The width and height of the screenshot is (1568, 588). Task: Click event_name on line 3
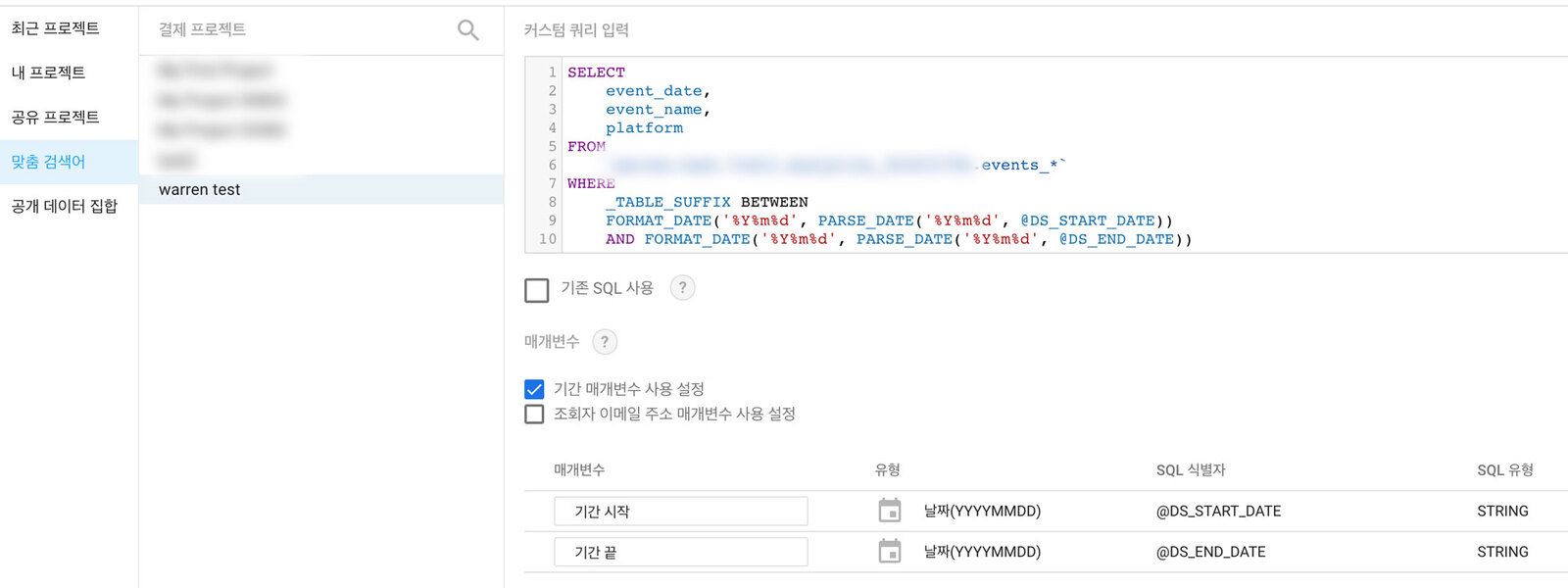pyautogui.click(x=654, y=110)
